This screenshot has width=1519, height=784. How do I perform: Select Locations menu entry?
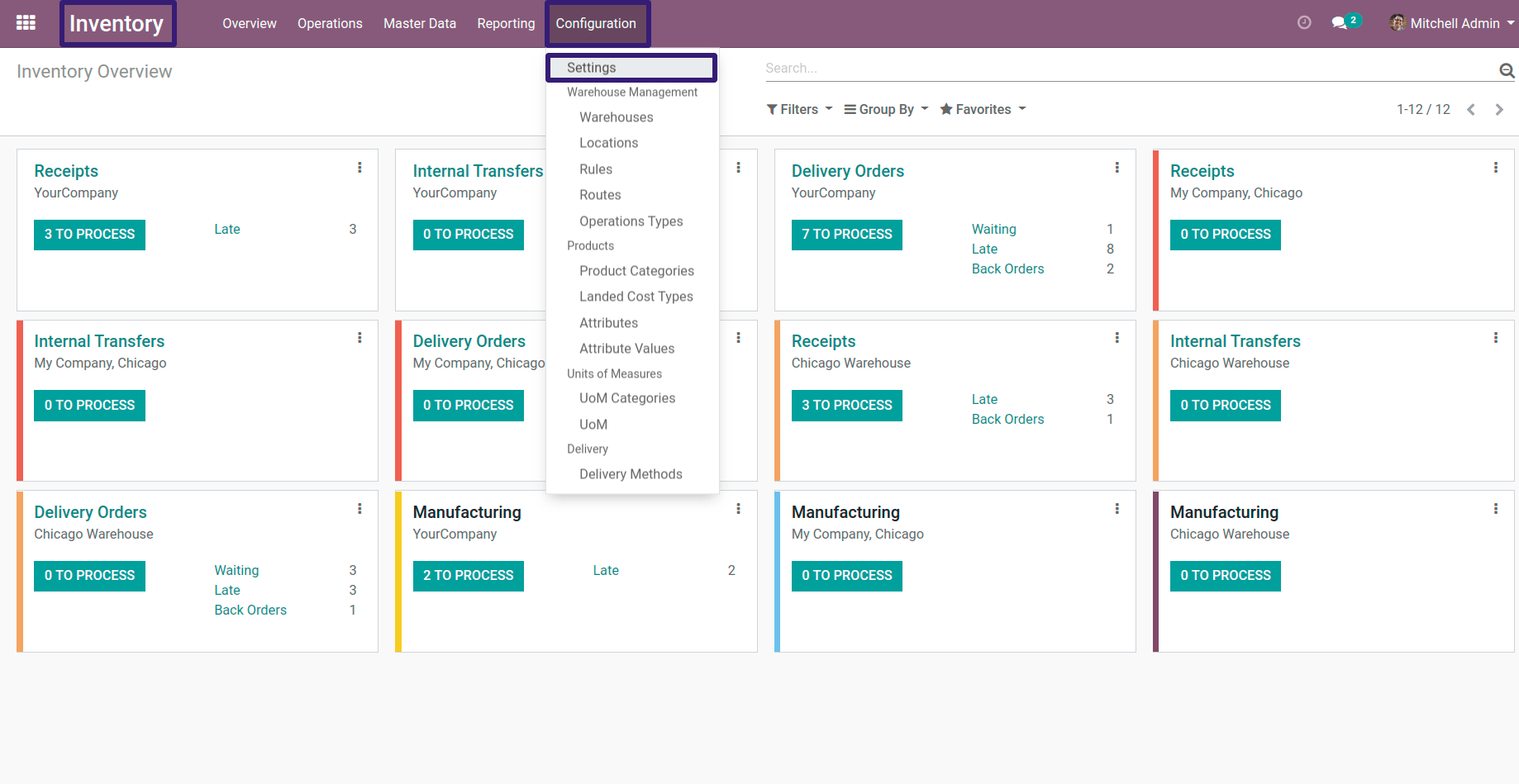(609, 143)
